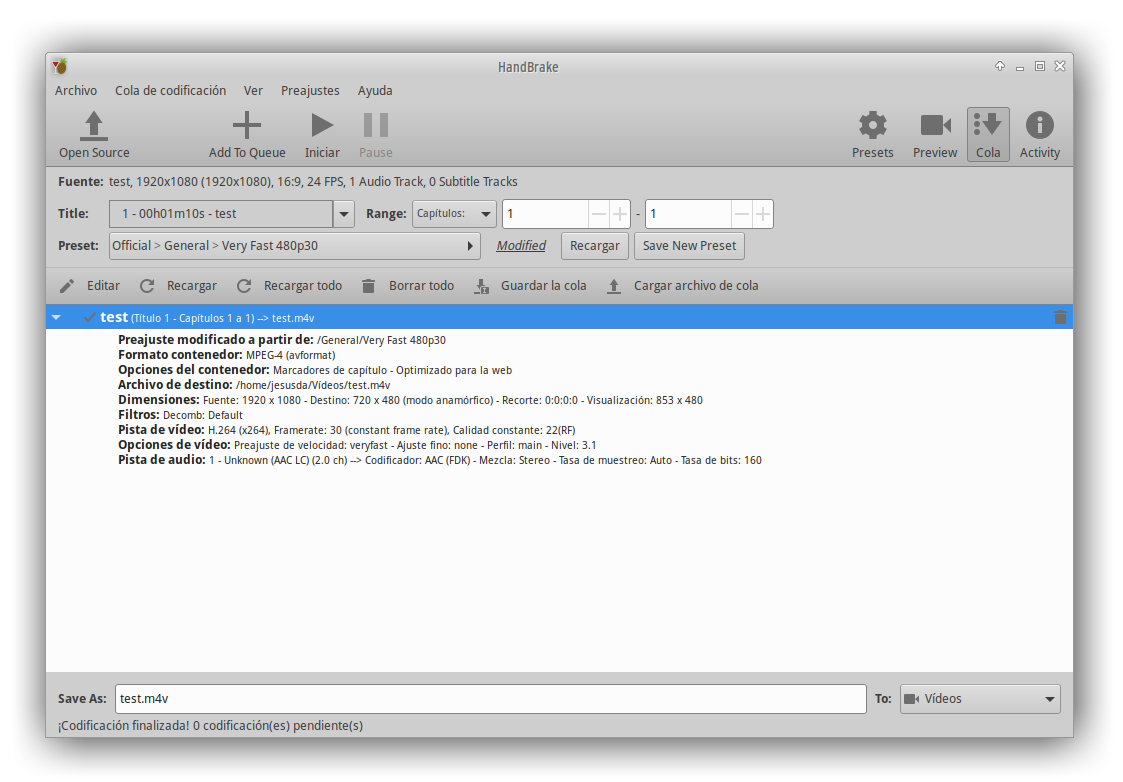Click the Save As filename field
Screen dimensions: 1123x782
[x=490, y=699]
